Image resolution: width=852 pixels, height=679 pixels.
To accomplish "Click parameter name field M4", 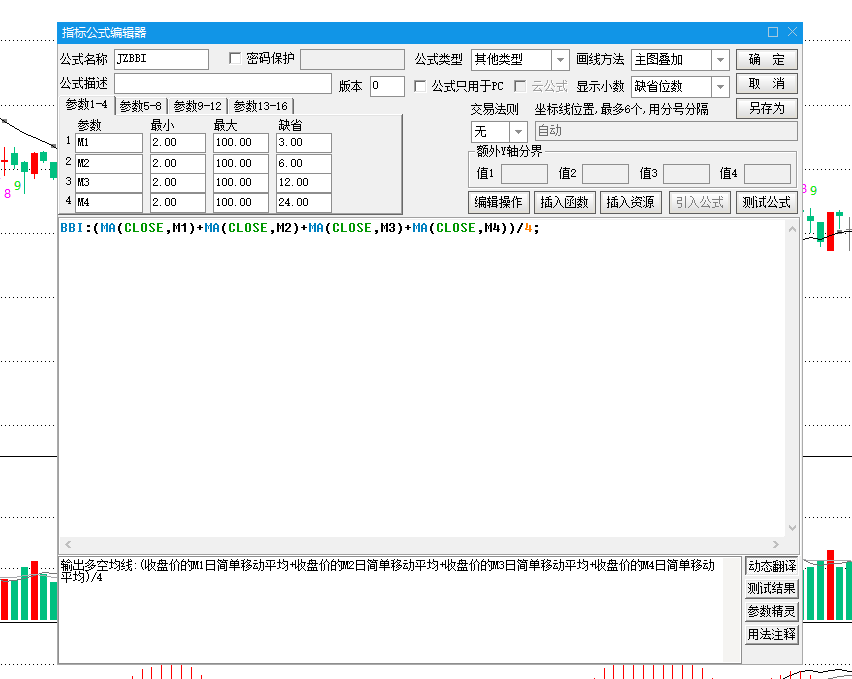I will point(109,203).
